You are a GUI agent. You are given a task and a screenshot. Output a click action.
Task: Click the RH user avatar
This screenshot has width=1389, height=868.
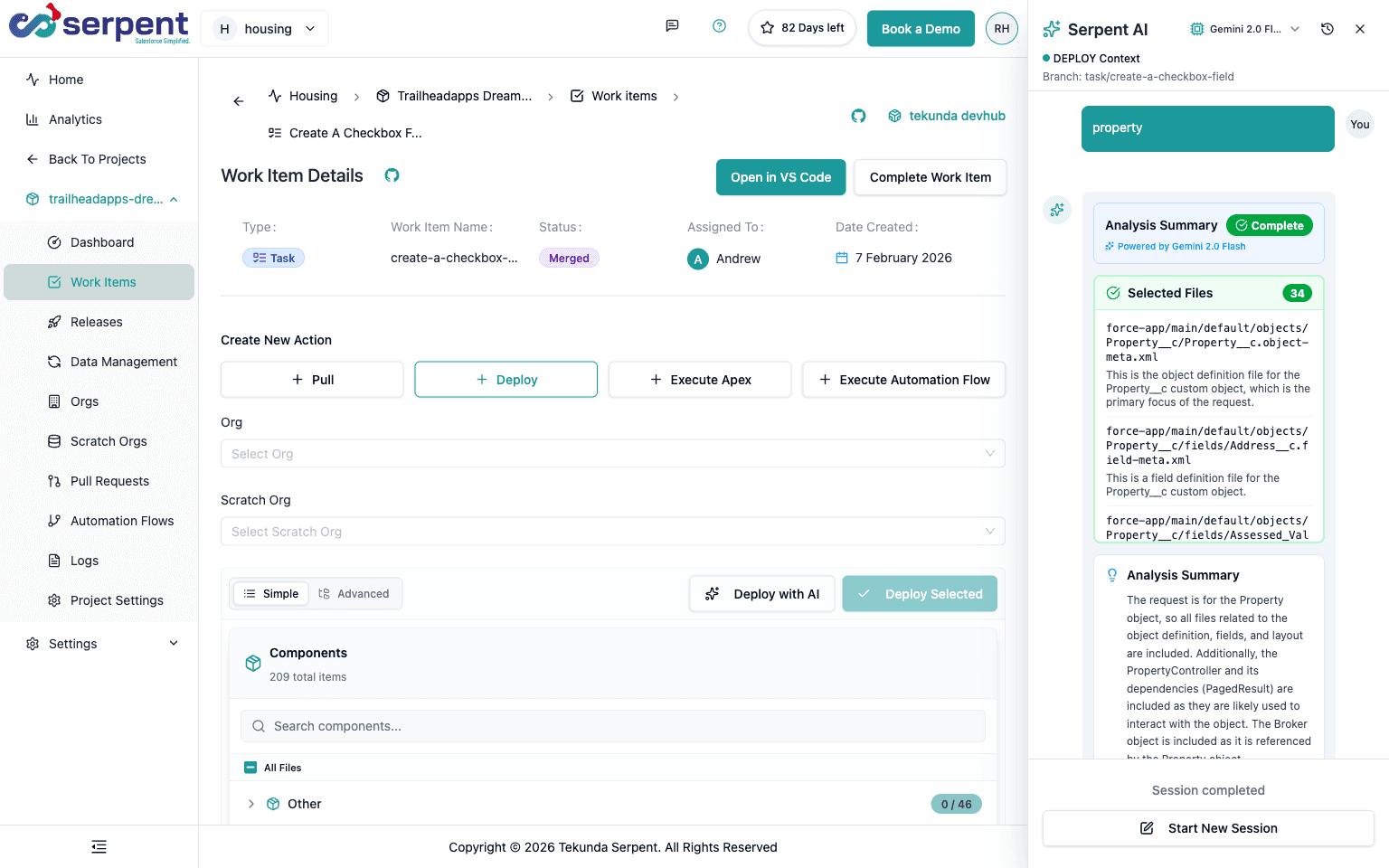[1001, 29]
